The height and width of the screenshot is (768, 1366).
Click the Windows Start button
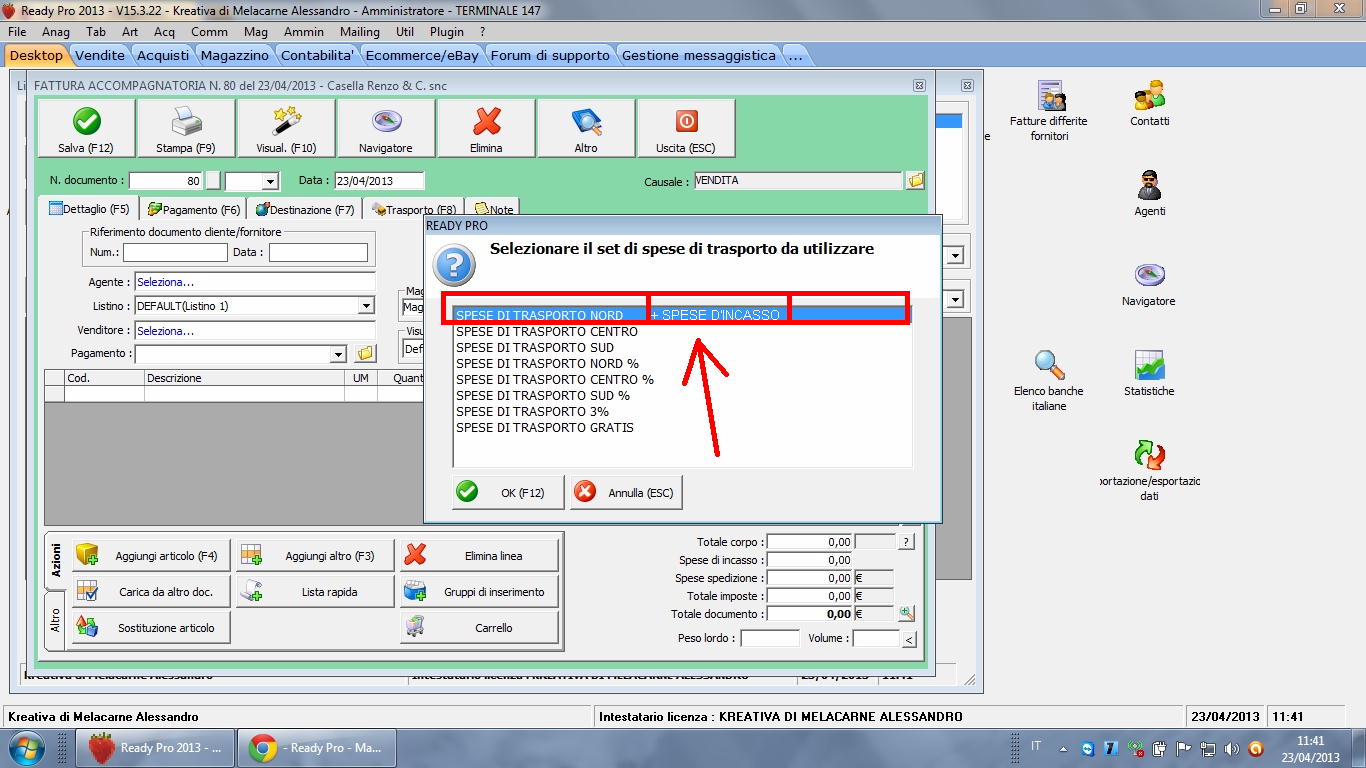25,747
